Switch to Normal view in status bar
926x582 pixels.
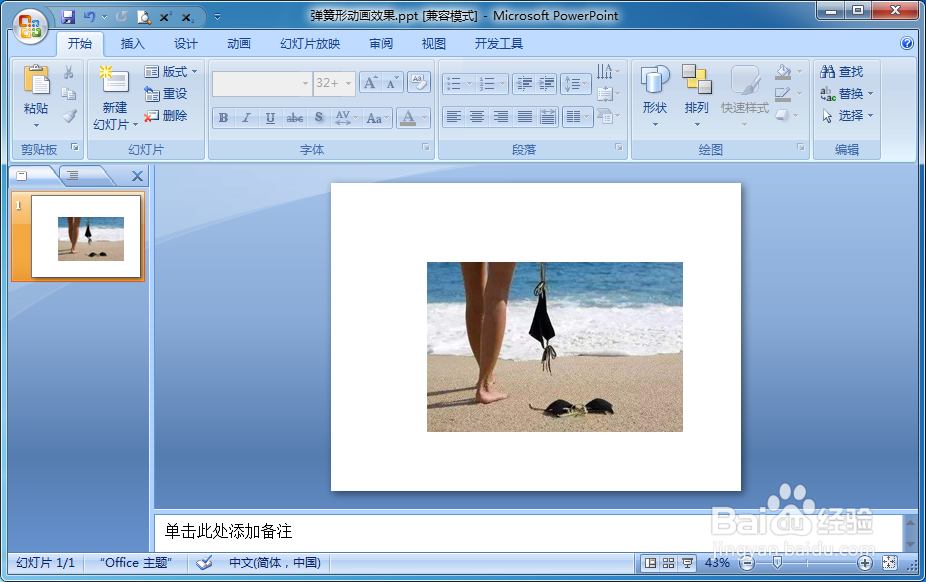tap(650, 563)
